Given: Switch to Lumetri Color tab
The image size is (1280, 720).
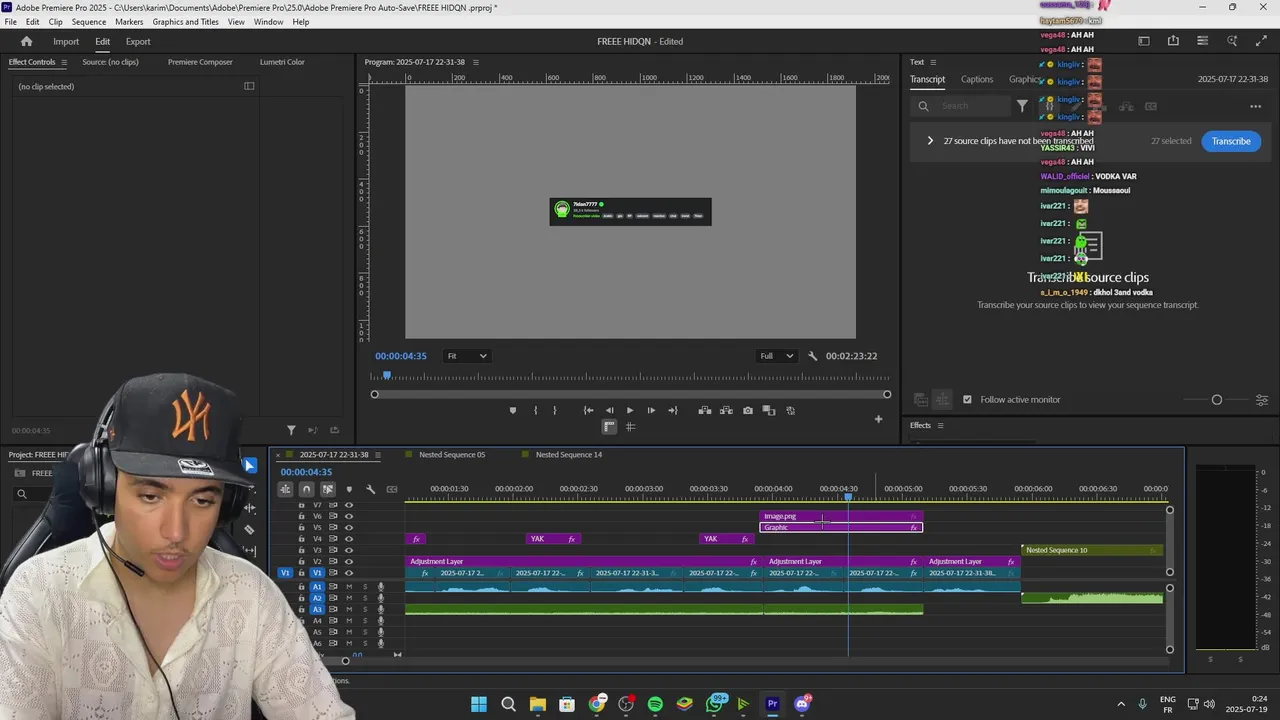Looking at the screenshot, I should [282, 62].
